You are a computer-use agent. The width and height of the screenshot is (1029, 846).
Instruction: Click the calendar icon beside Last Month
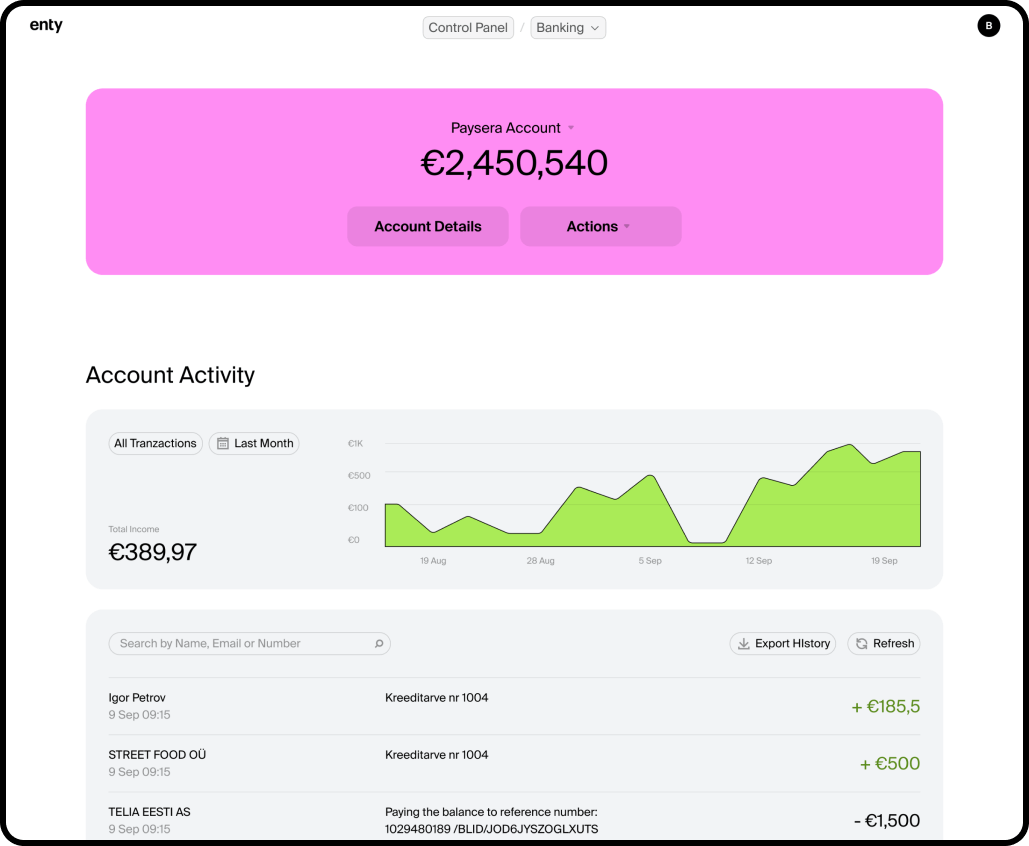click(x=221, y=443)
